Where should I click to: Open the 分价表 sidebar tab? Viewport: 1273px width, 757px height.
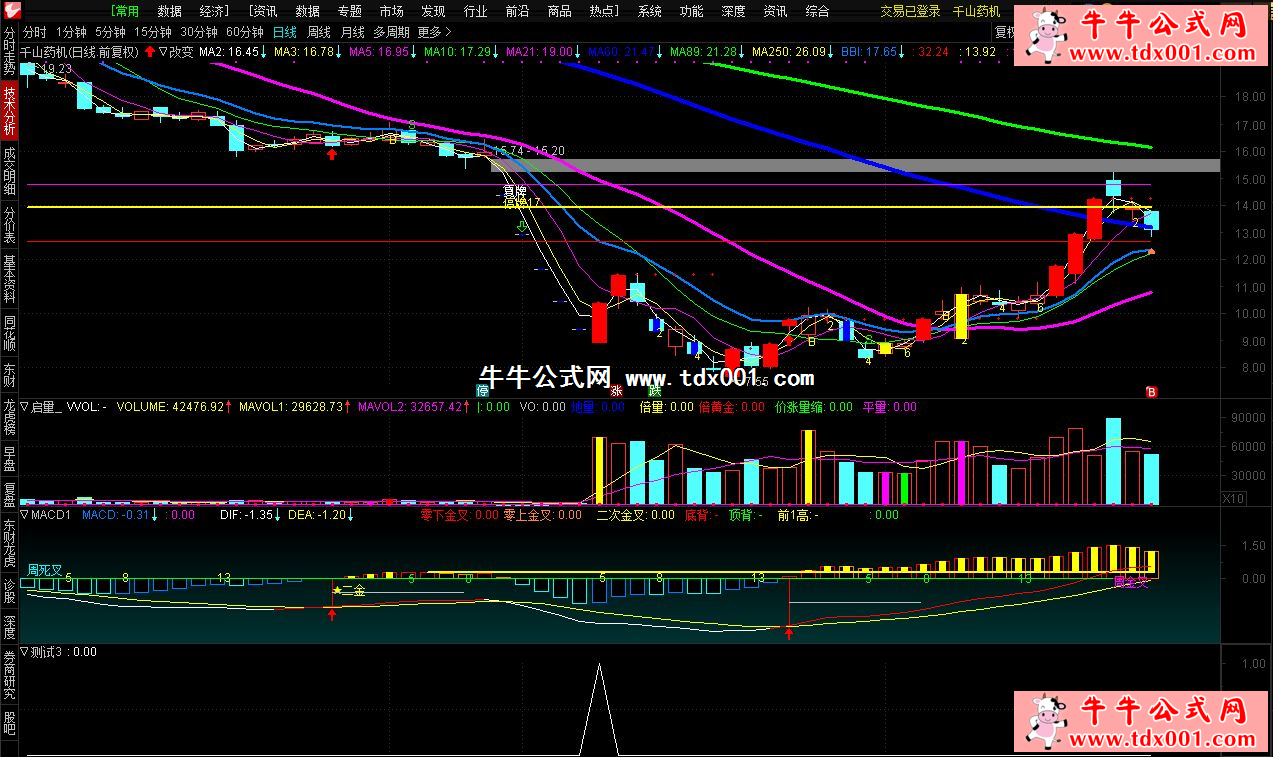click(x=10, y=227)
